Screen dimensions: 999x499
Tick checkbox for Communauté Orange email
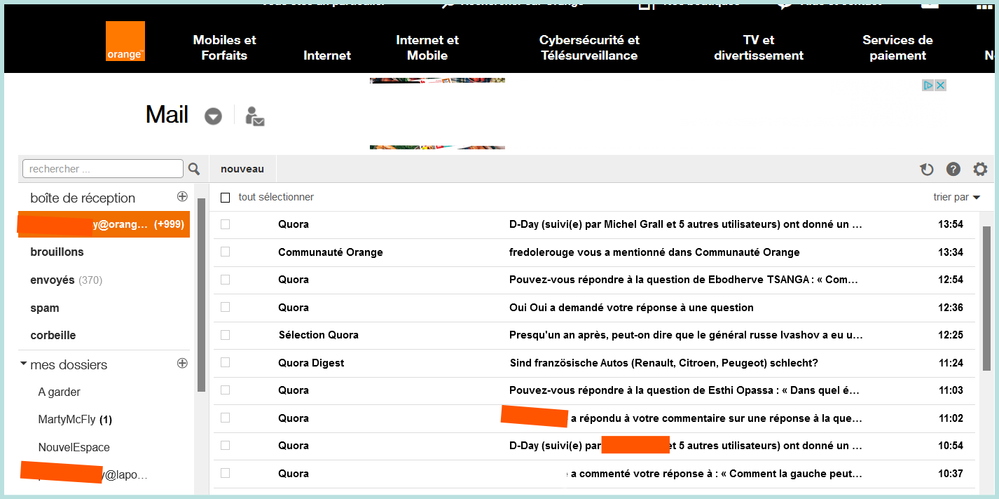(x=225, y=252)
